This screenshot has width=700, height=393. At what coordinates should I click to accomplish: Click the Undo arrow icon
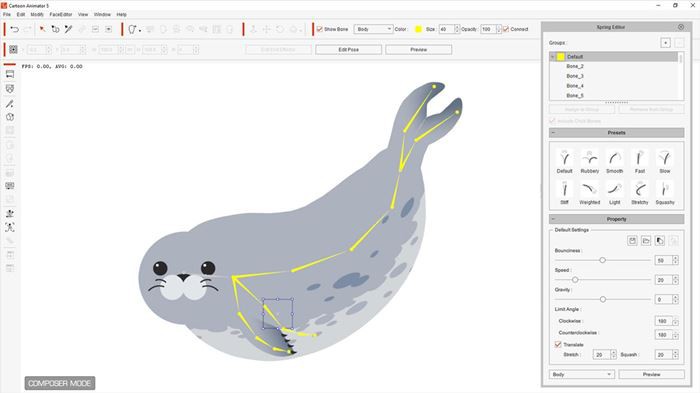coord(14,29)
